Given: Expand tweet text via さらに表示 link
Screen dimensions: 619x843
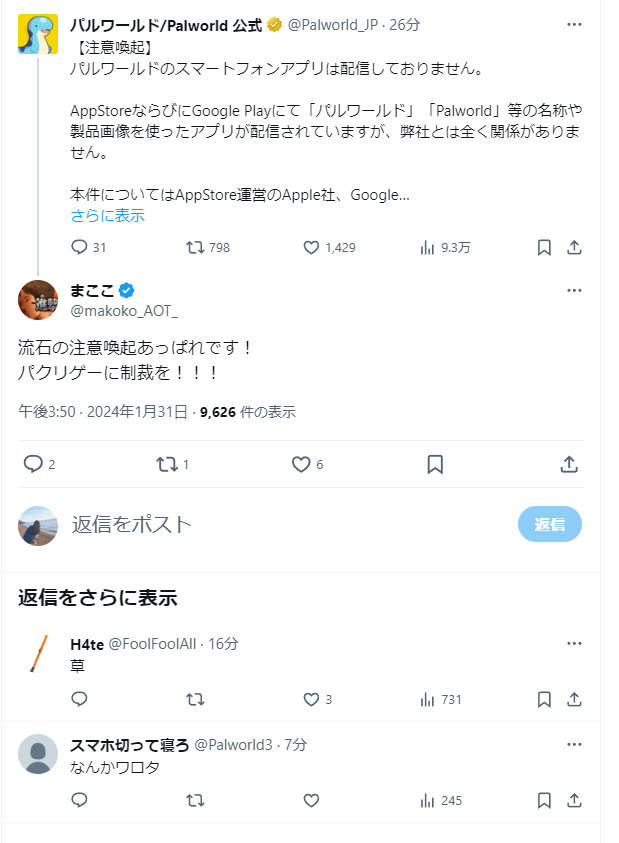Looking at the screenshot, I should tap(108, 216).
